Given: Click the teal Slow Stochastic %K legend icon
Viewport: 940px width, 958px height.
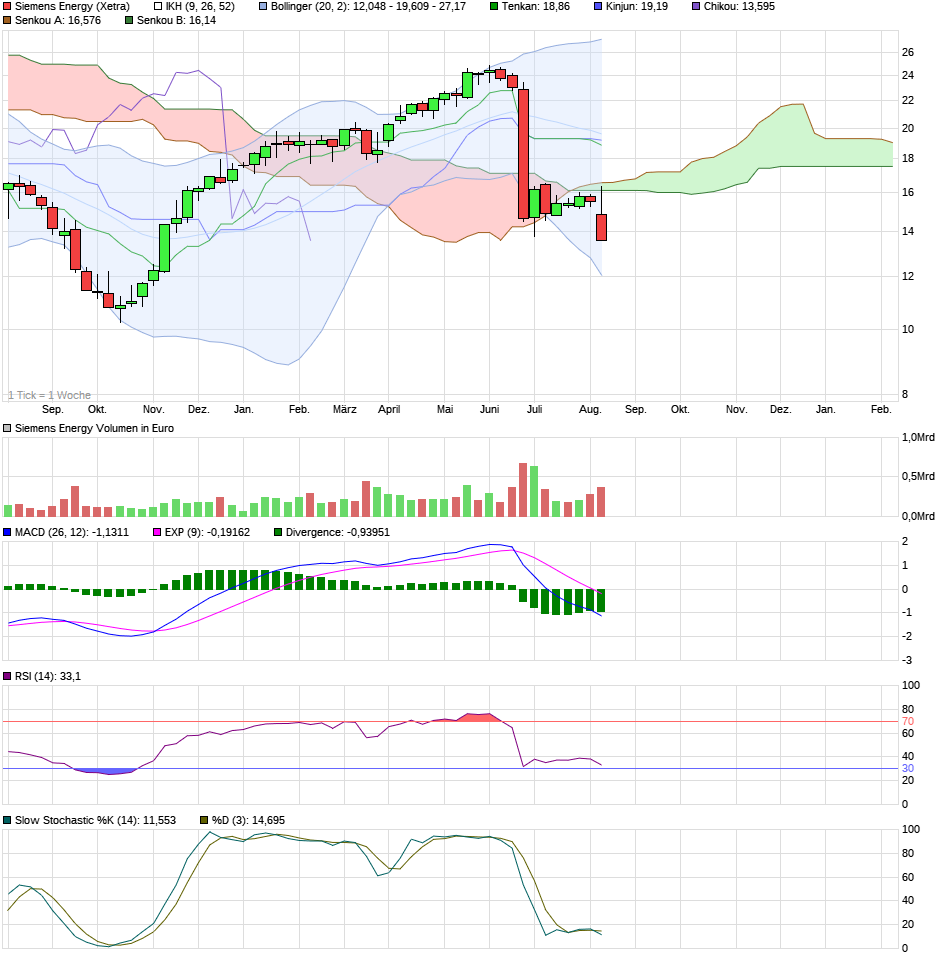Looking at the screenshot, I should tap(9, 818).
